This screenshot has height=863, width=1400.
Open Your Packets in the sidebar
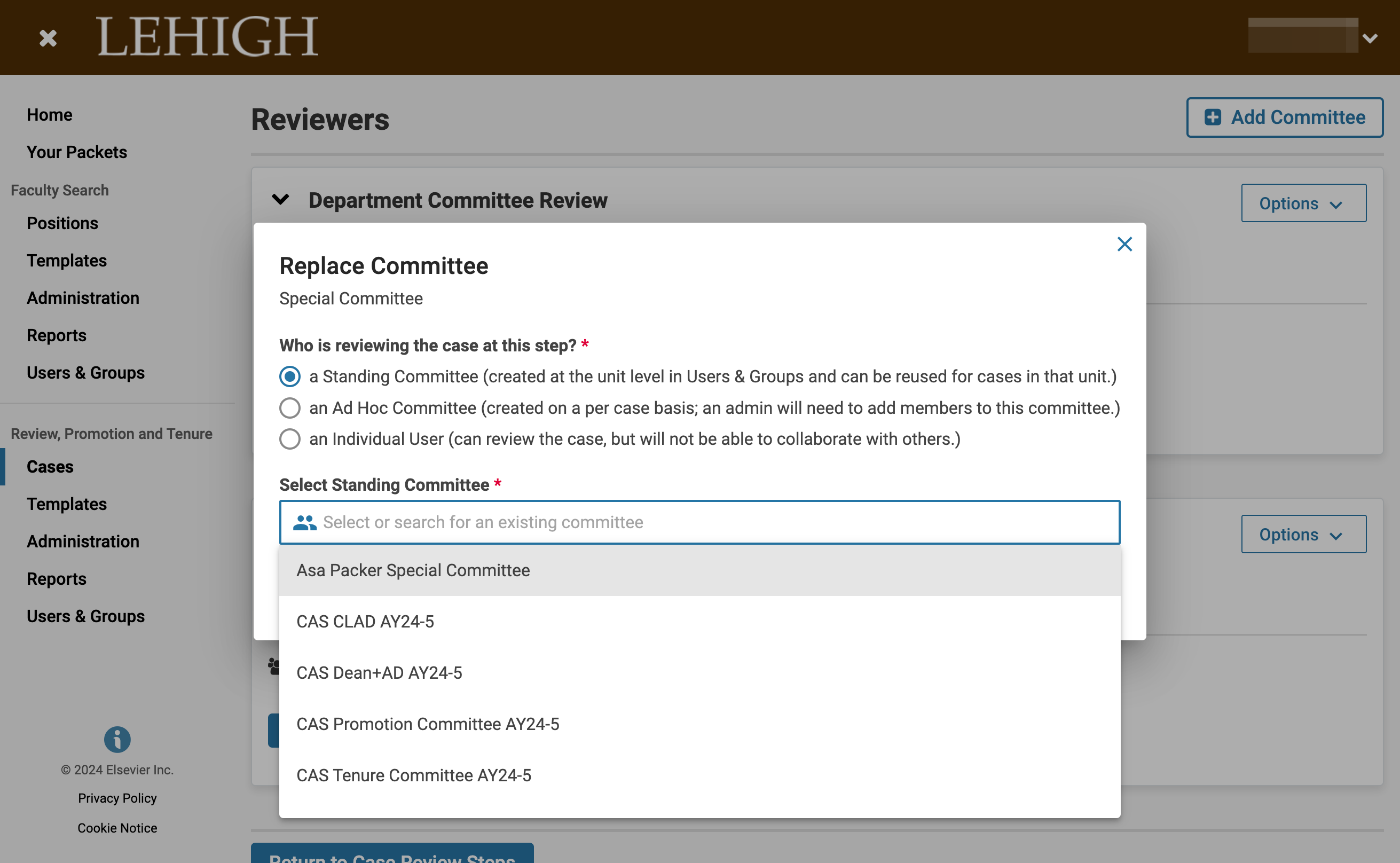pos(77,152)
